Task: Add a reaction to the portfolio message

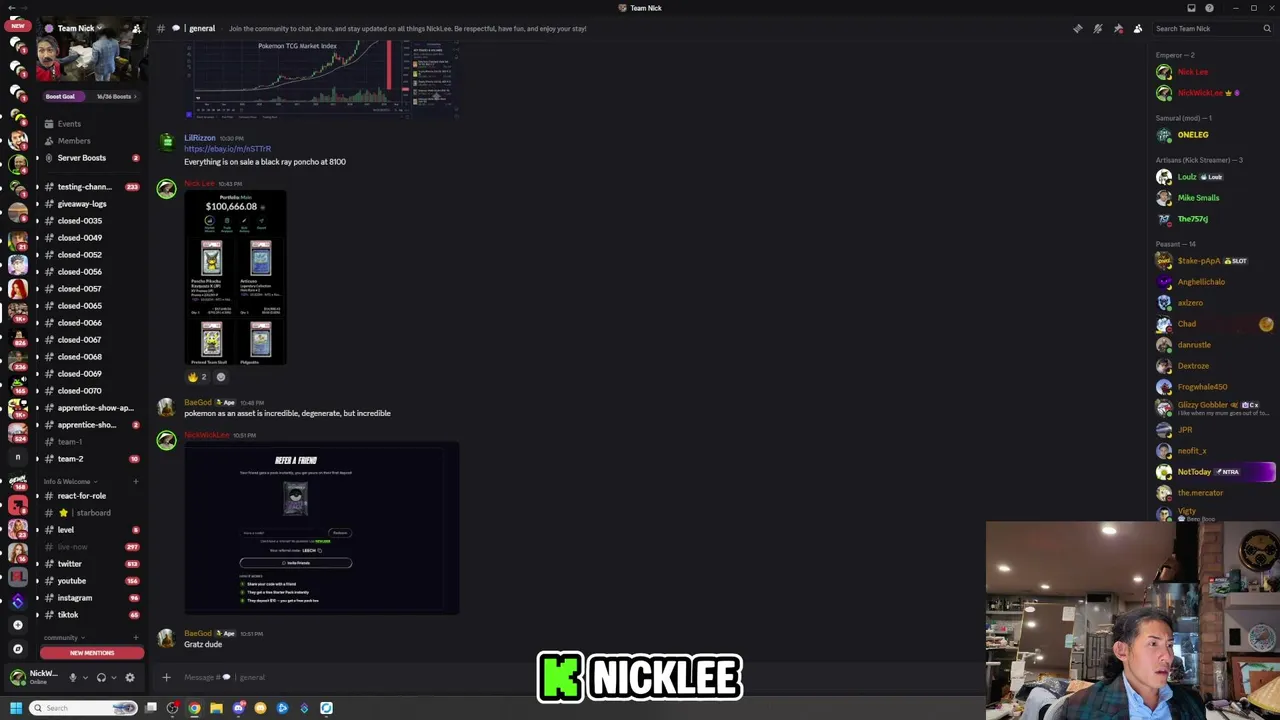Action: pos(221,377)
